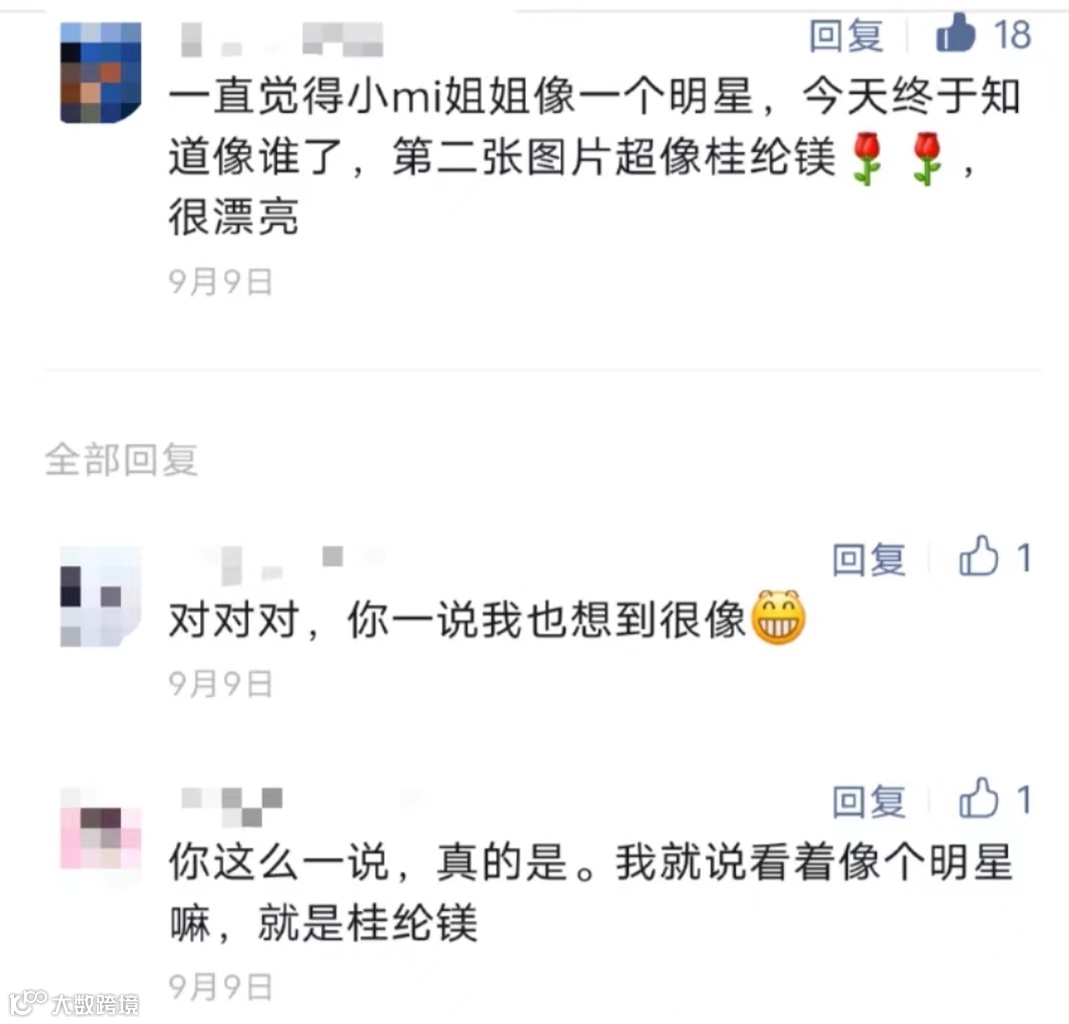Like the reply ending with 就是桂纶镁

click(978, 798)
